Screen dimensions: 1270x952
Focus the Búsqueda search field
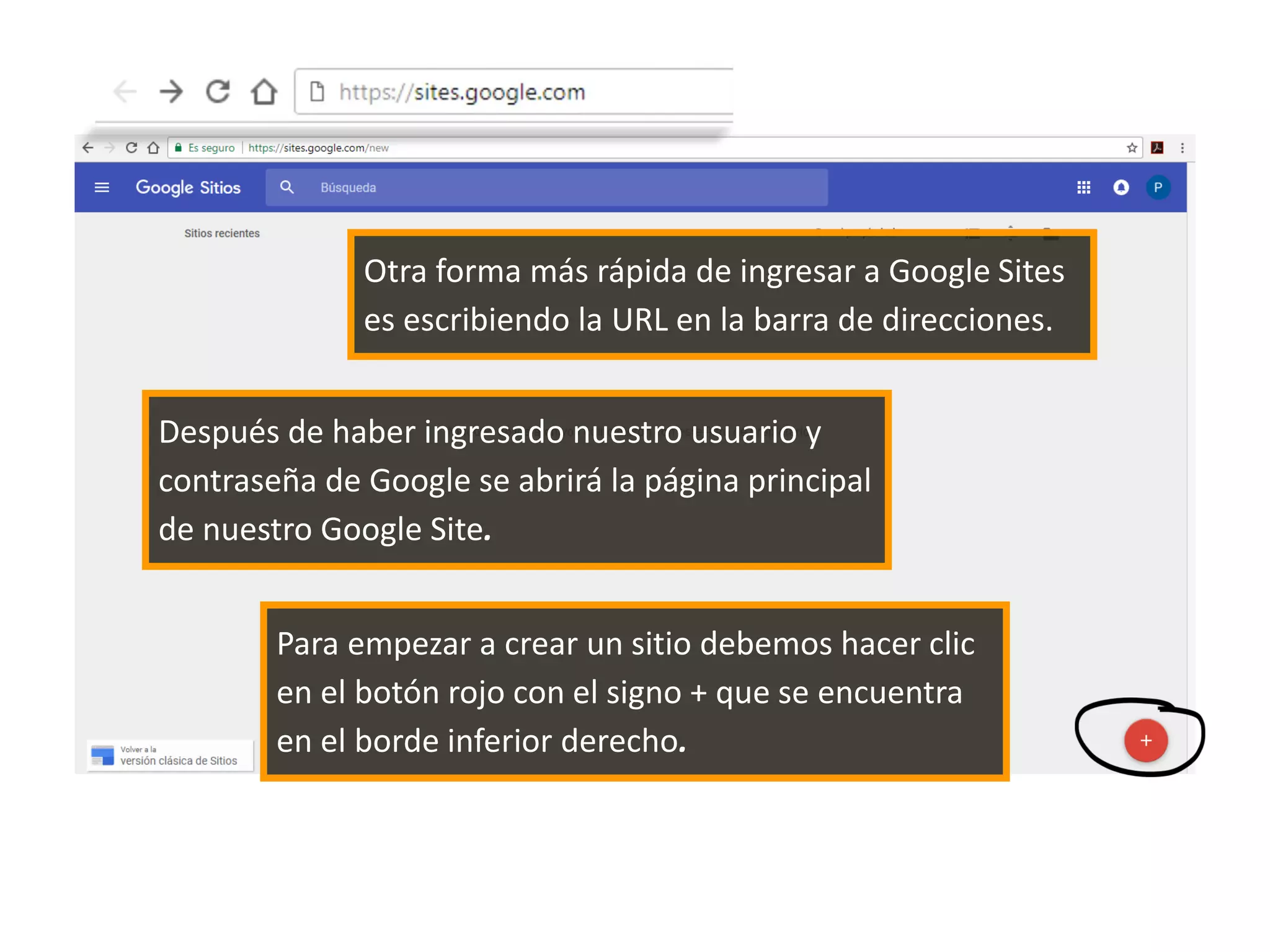click(x=547, y=187)
